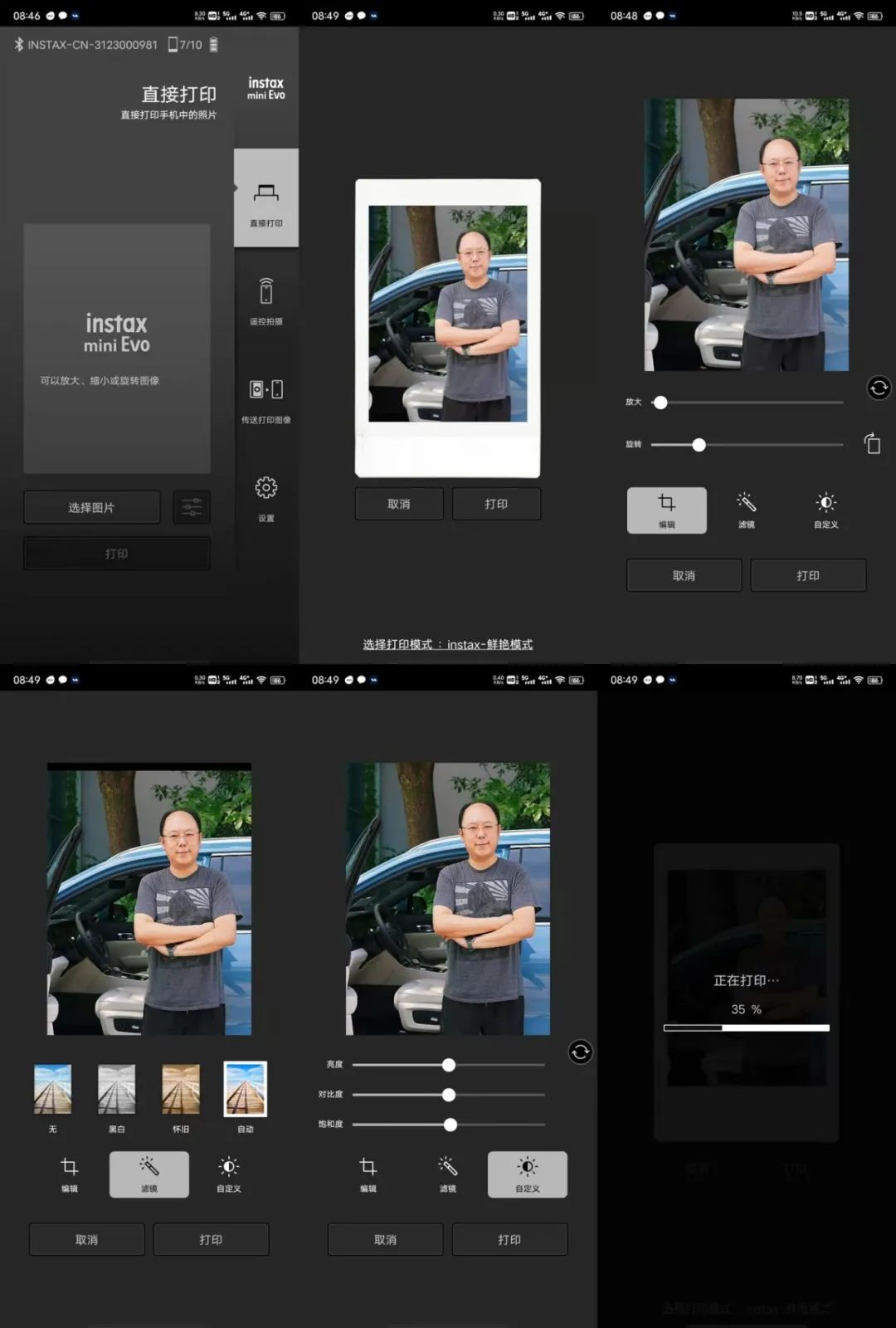
Task: Click the 选择图片 choose image button
Action: coord(92,507)
